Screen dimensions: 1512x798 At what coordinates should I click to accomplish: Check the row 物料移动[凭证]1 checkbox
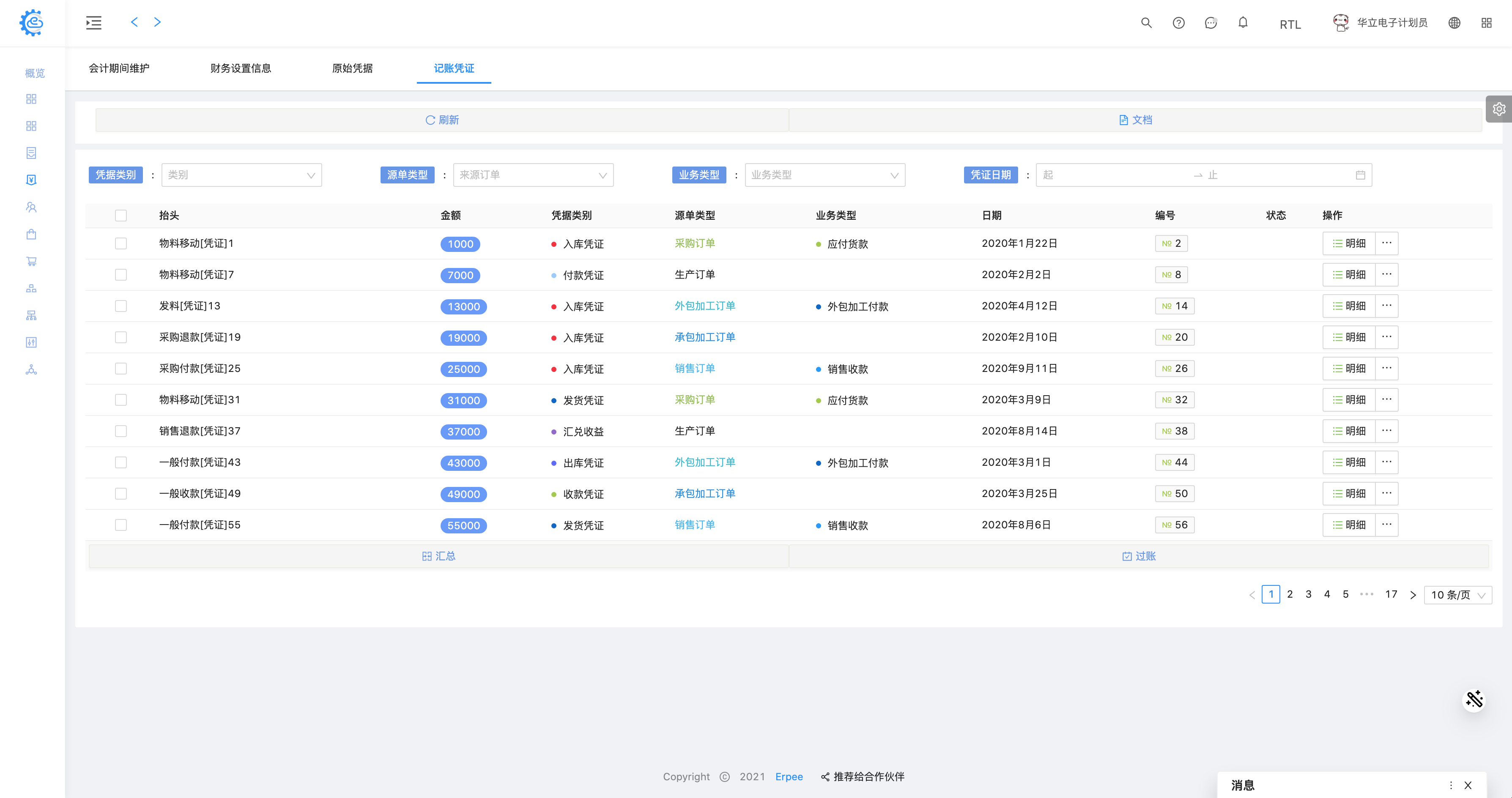coord(121,243)
